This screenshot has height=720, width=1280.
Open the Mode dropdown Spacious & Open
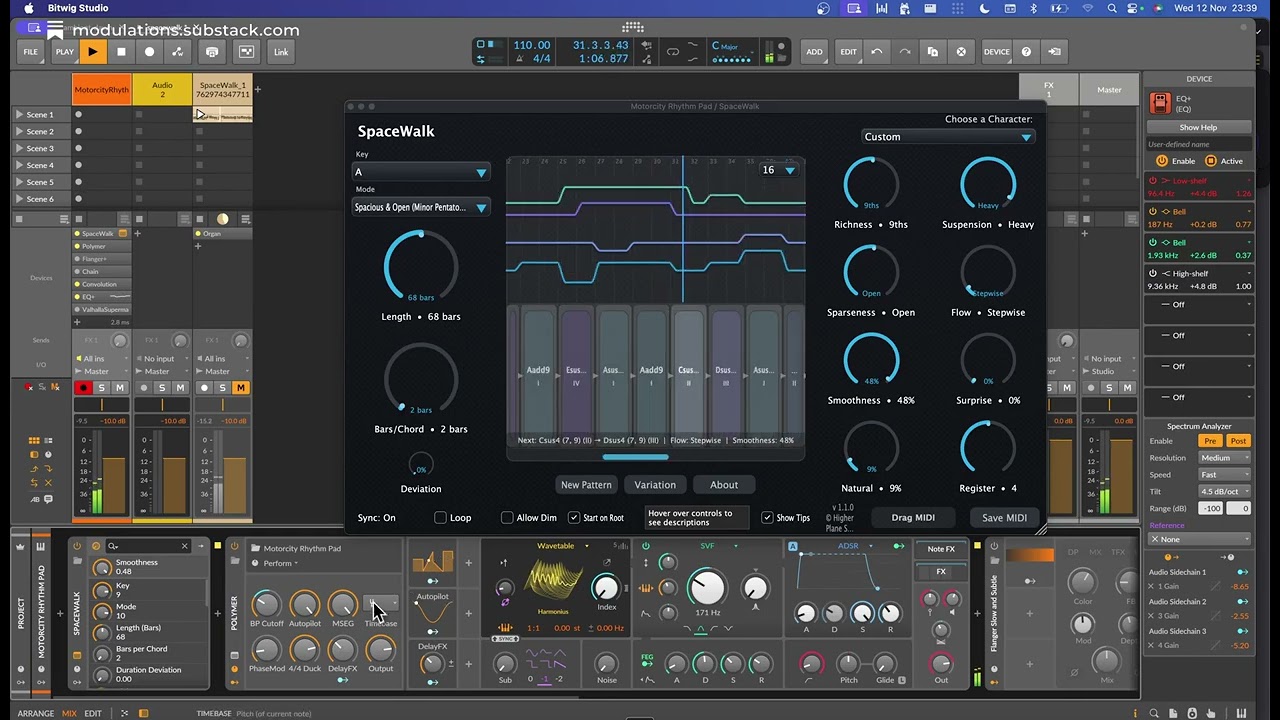[x=421, y=207]
